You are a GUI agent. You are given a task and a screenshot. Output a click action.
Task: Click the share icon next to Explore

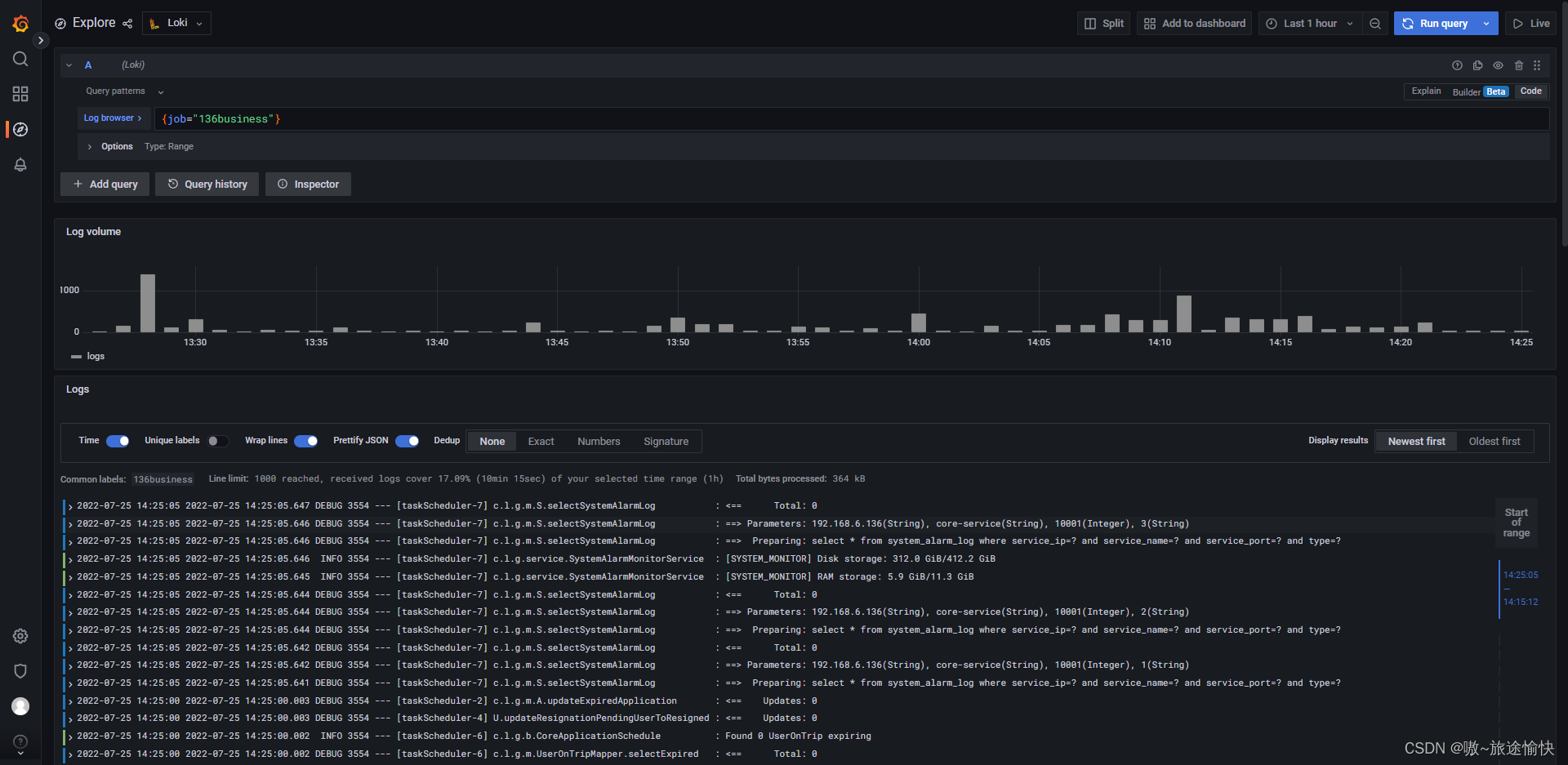[x=127, y=24]
